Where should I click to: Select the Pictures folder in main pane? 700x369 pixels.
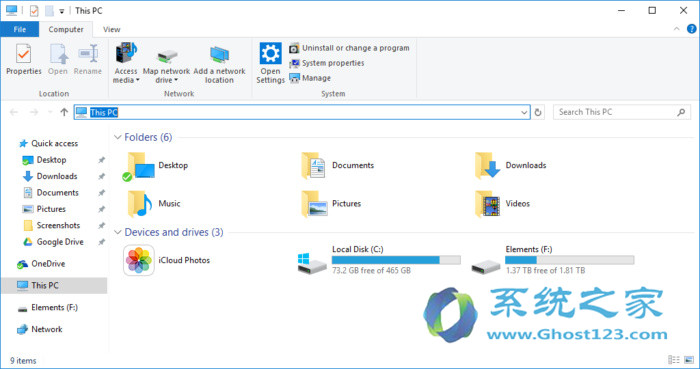[331, 203]
